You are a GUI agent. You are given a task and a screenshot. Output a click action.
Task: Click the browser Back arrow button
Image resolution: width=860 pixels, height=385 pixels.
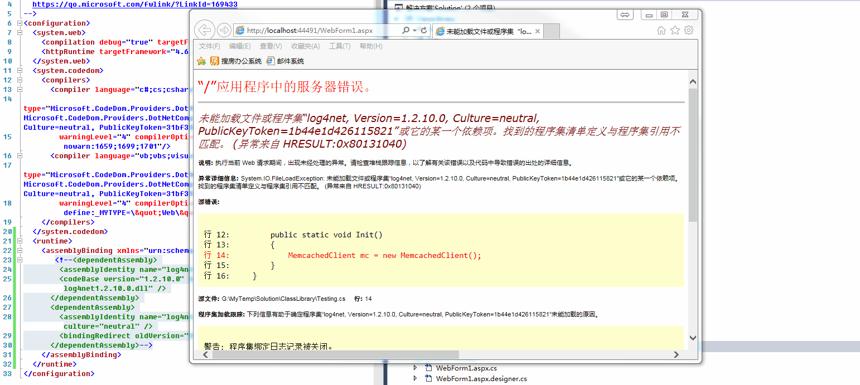(205, 30)
